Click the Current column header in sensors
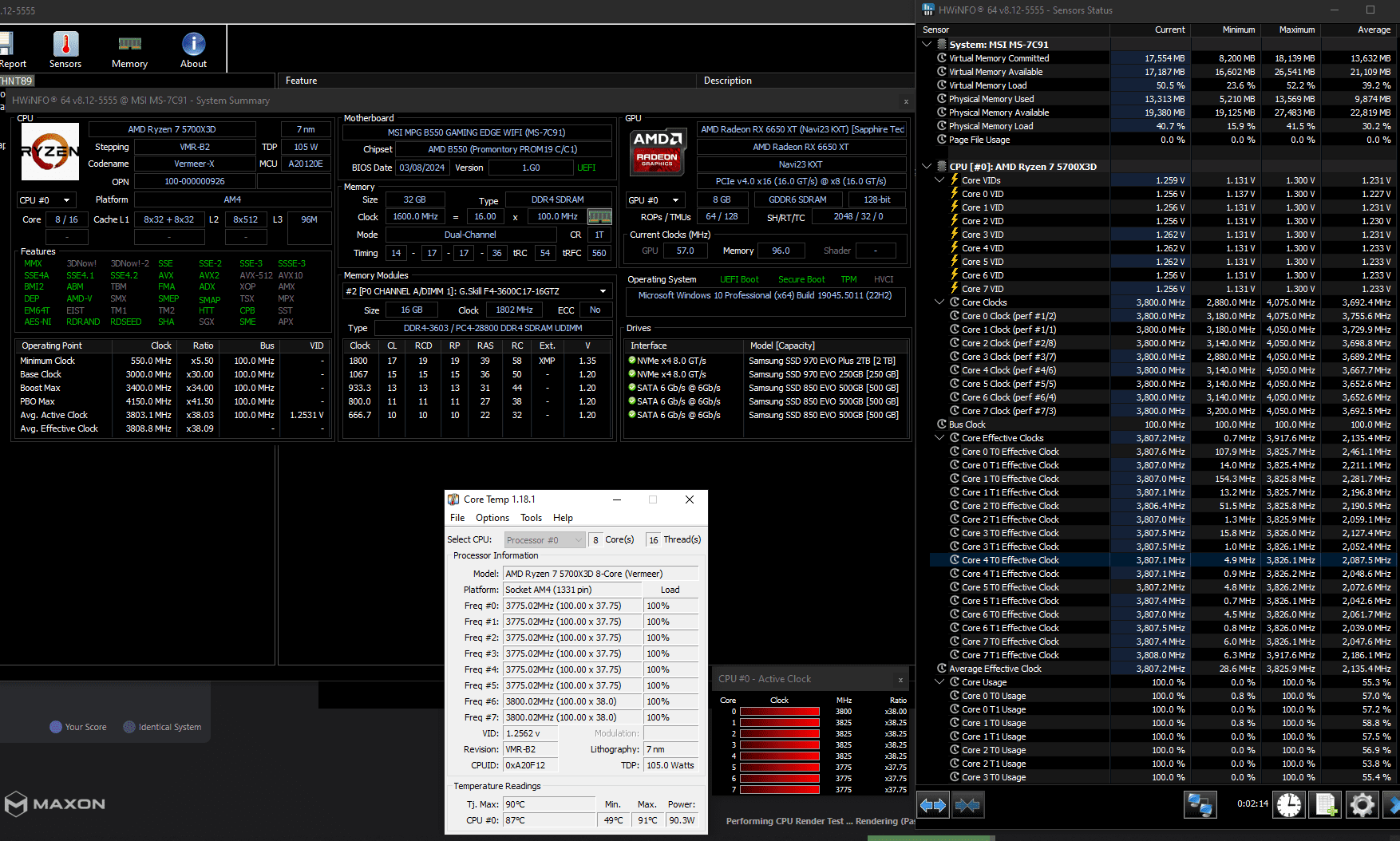Screen dimensions: 1400x841 click(x=1149, y=30)
